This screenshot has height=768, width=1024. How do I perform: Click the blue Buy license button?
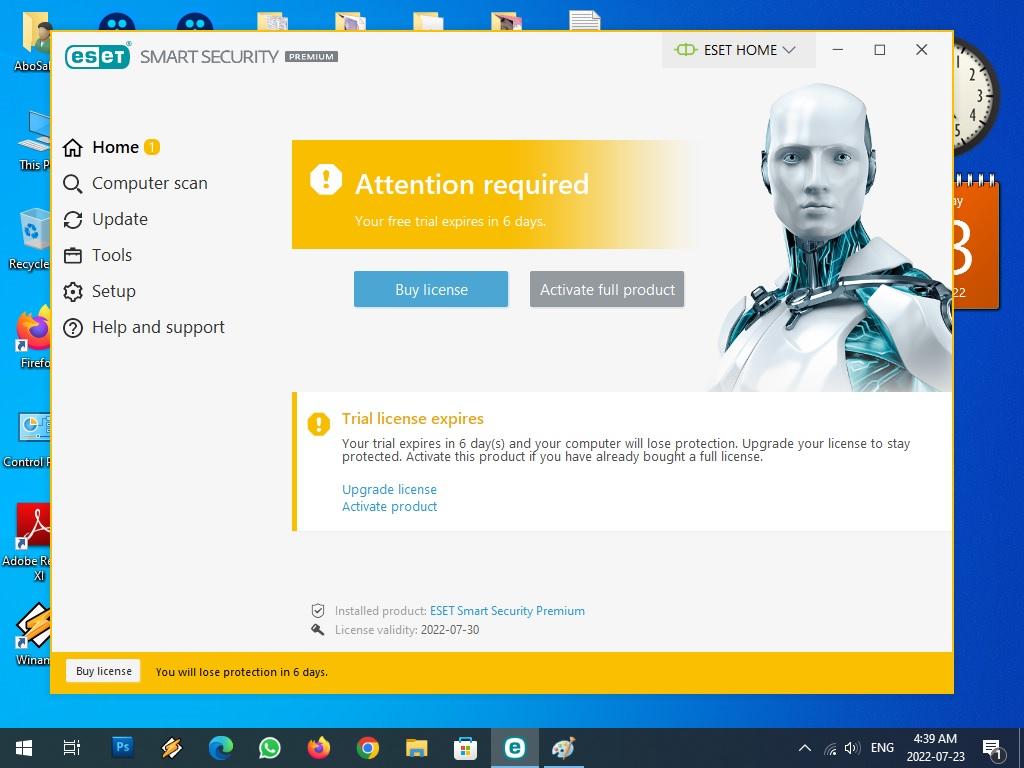431,289
